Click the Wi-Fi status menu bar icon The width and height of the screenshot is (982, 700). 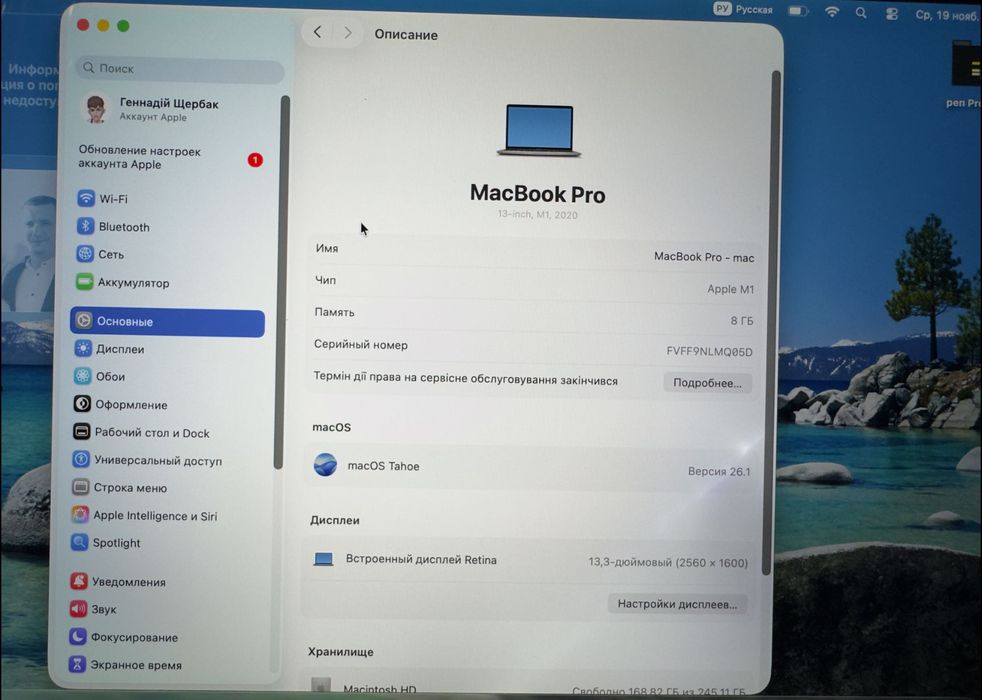coord(832,11)
